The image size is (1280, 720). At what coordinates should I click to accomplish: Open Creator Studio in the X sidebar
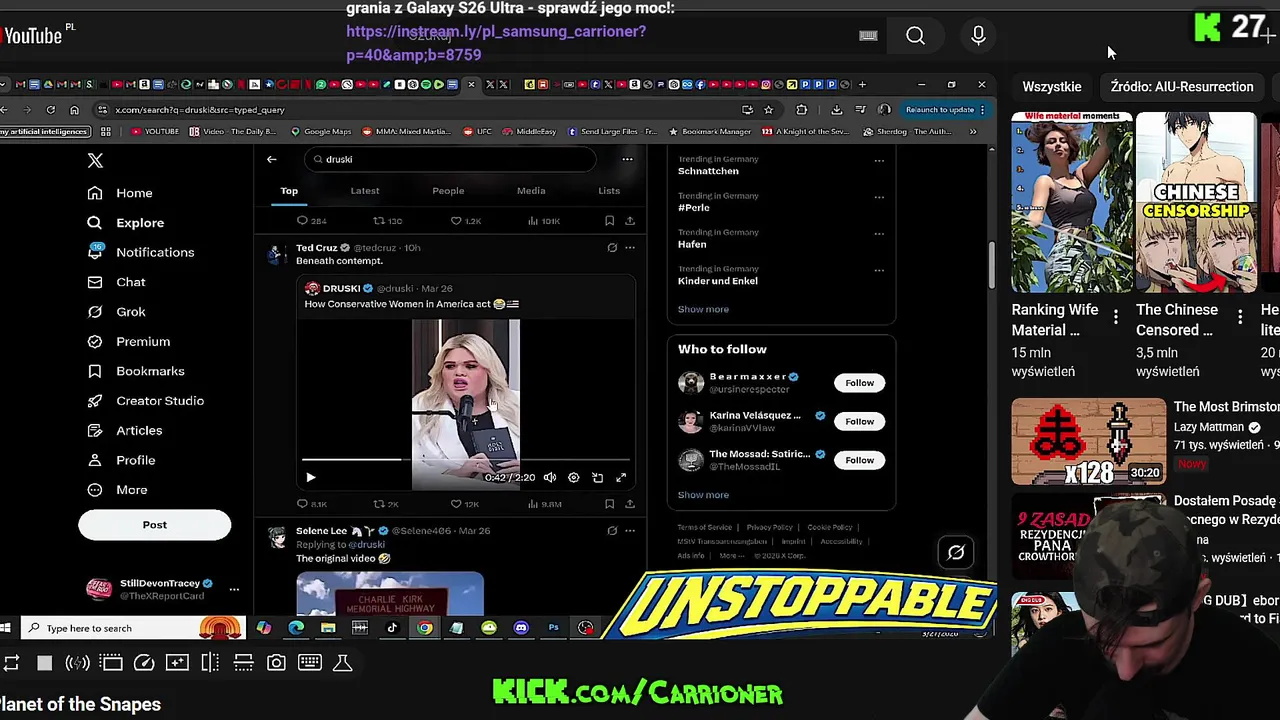tap(145, 401)
